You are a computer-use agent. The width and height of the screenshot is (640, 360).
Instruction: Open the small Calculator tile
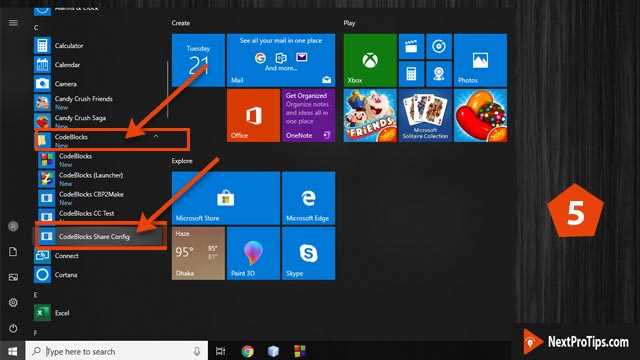pos(411,74)
